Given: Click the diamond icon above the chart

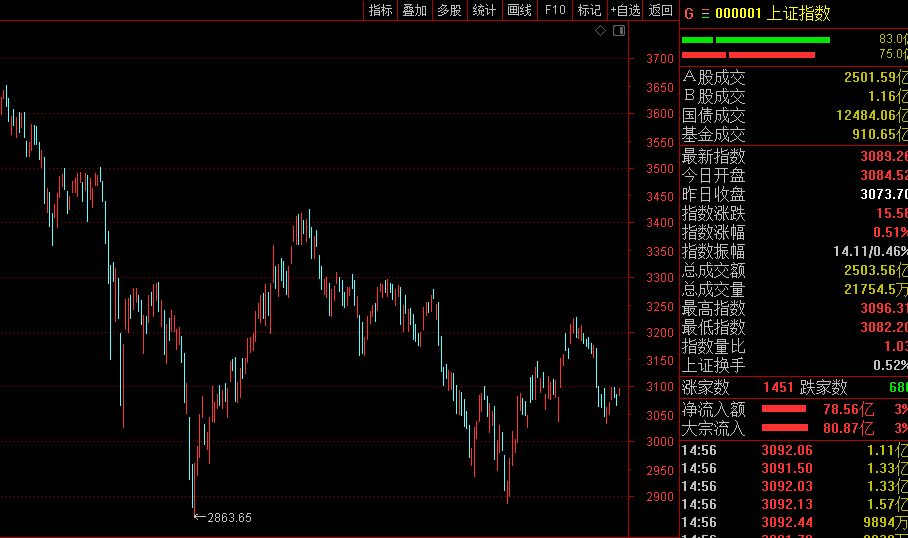Looking at the screenshot, I should [x=600, y=31].
